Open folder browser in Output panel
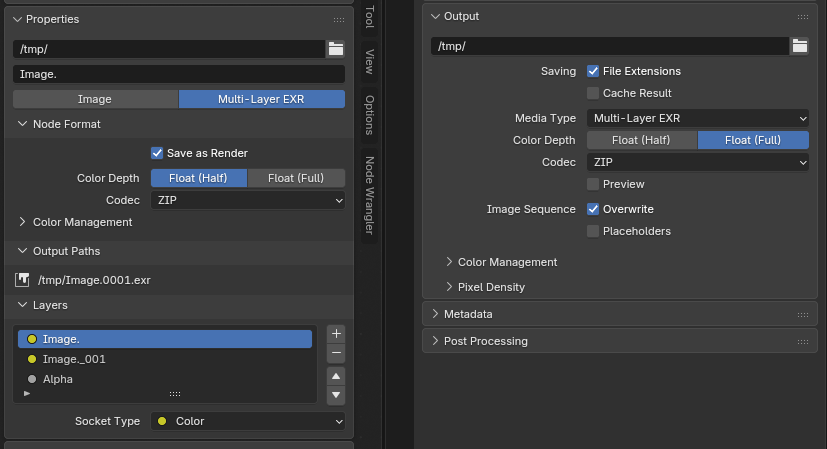Image resolution: width=827 pixels, height=449 pixels. [800, 46]
